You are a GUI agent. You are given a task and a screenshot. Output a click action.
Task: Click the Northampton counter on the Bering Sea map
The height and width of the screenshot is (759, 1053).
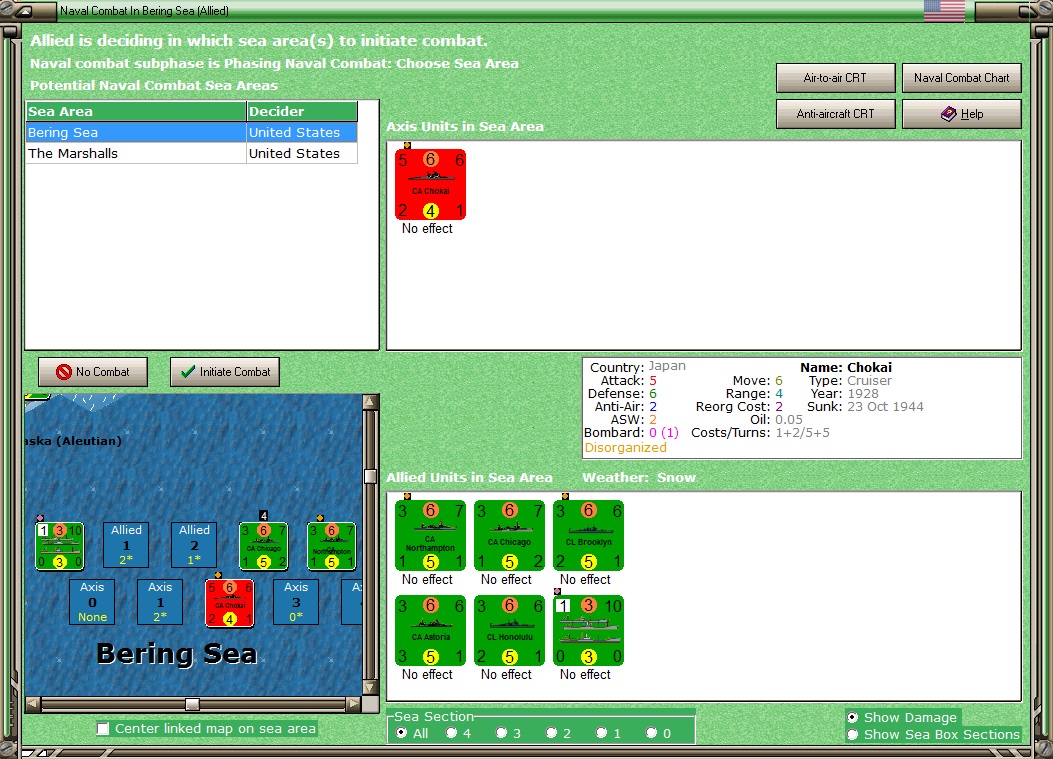[x=331, y=546]
